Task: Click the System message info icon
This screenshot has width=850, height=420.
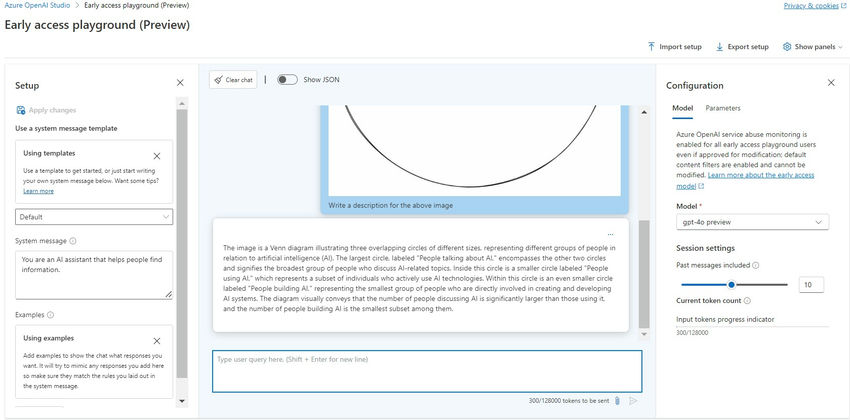Action: (x=73, y=241)
